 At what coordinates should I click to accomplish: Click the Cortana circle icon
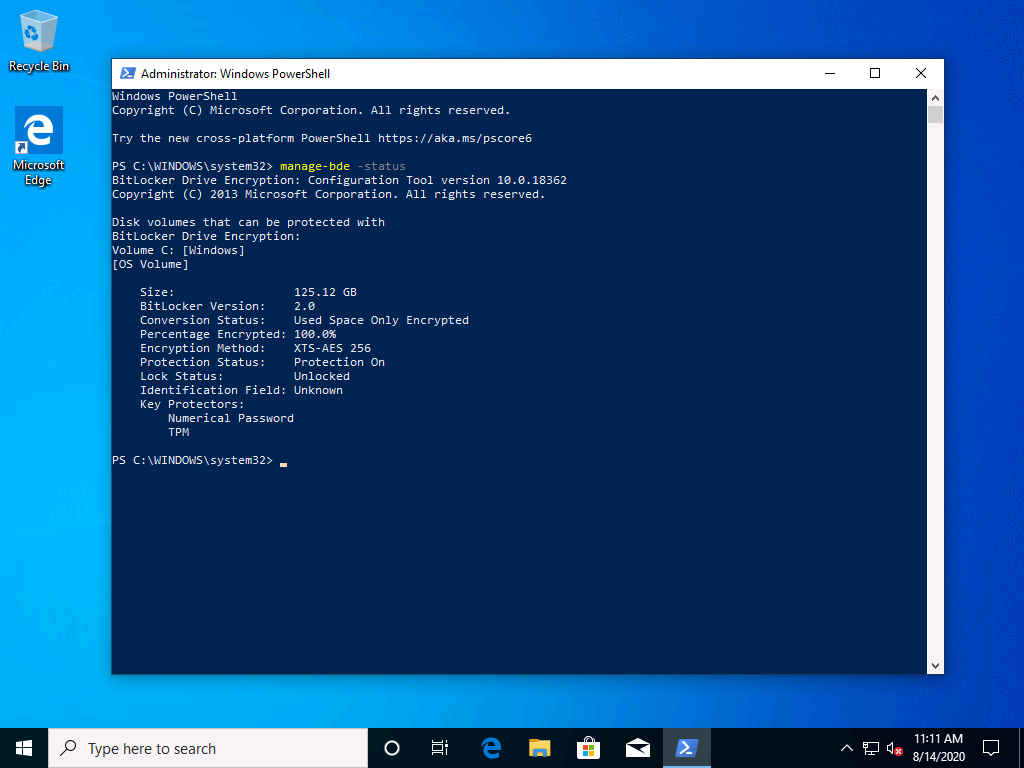coord(392,748)
